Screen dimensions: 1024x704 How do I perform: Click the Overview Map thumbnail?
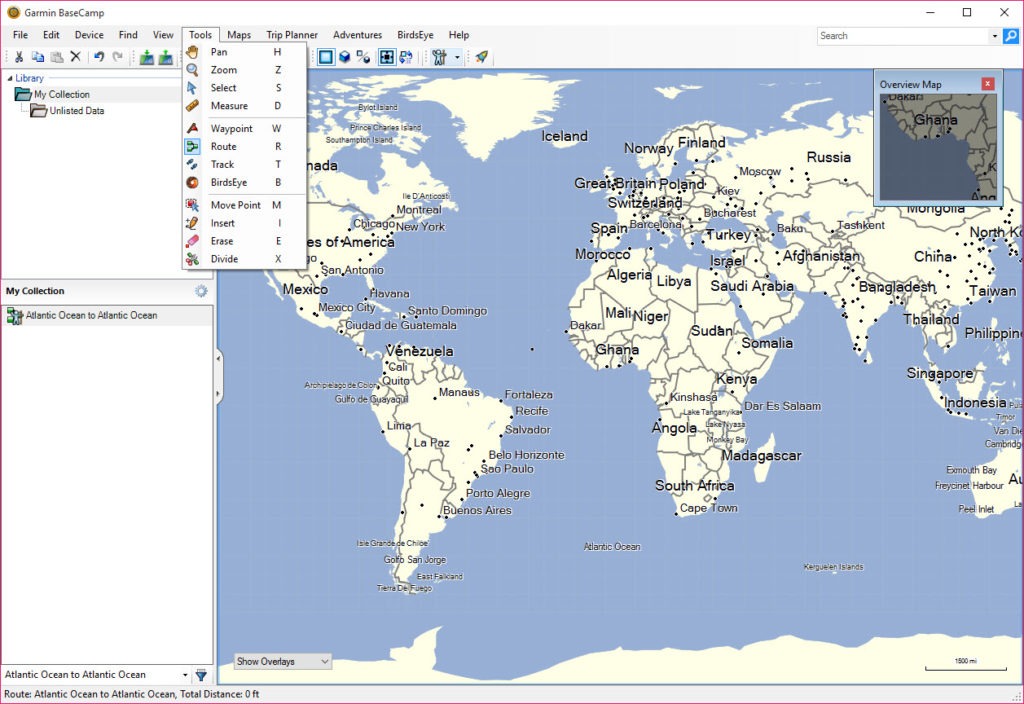(938, 147)
